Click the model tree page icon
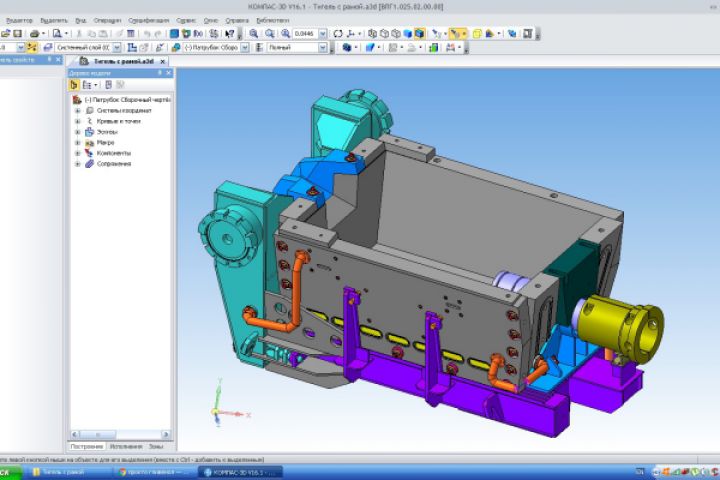The height and width of the screenshot is (480, 720). 108,85
